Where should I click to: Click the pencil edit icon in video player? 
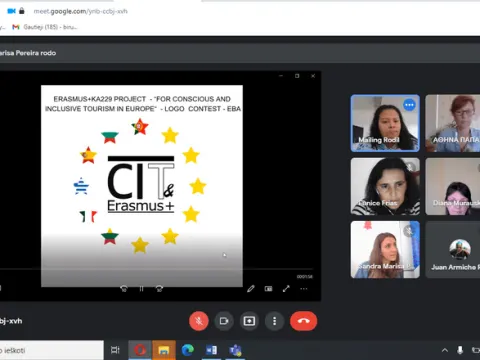point(251,289)
